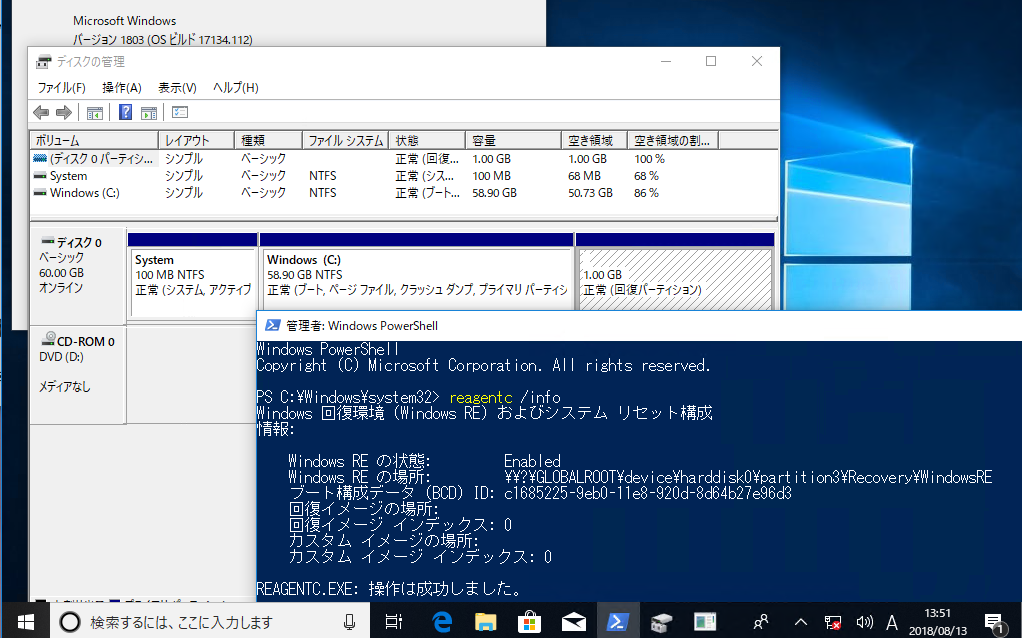Click the winver window icon on taskbar
This screenshot has height=638, width=1022.
(705, 622)
